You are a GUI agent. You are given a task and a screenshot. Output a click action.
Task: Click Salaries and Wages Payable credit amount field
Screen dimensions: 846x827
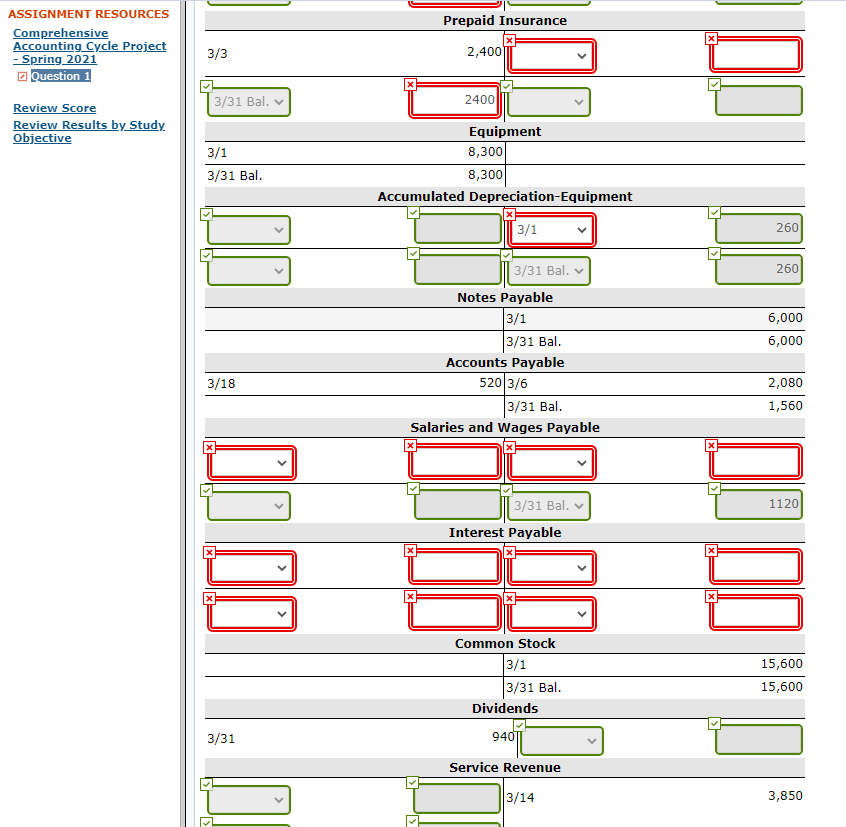[x=756, y=462]
